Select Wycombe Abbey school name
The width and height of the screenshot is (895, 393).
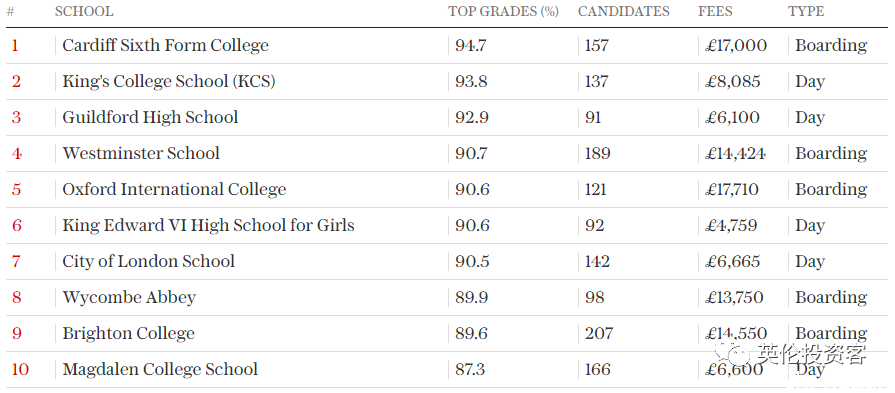pos(129,298)
